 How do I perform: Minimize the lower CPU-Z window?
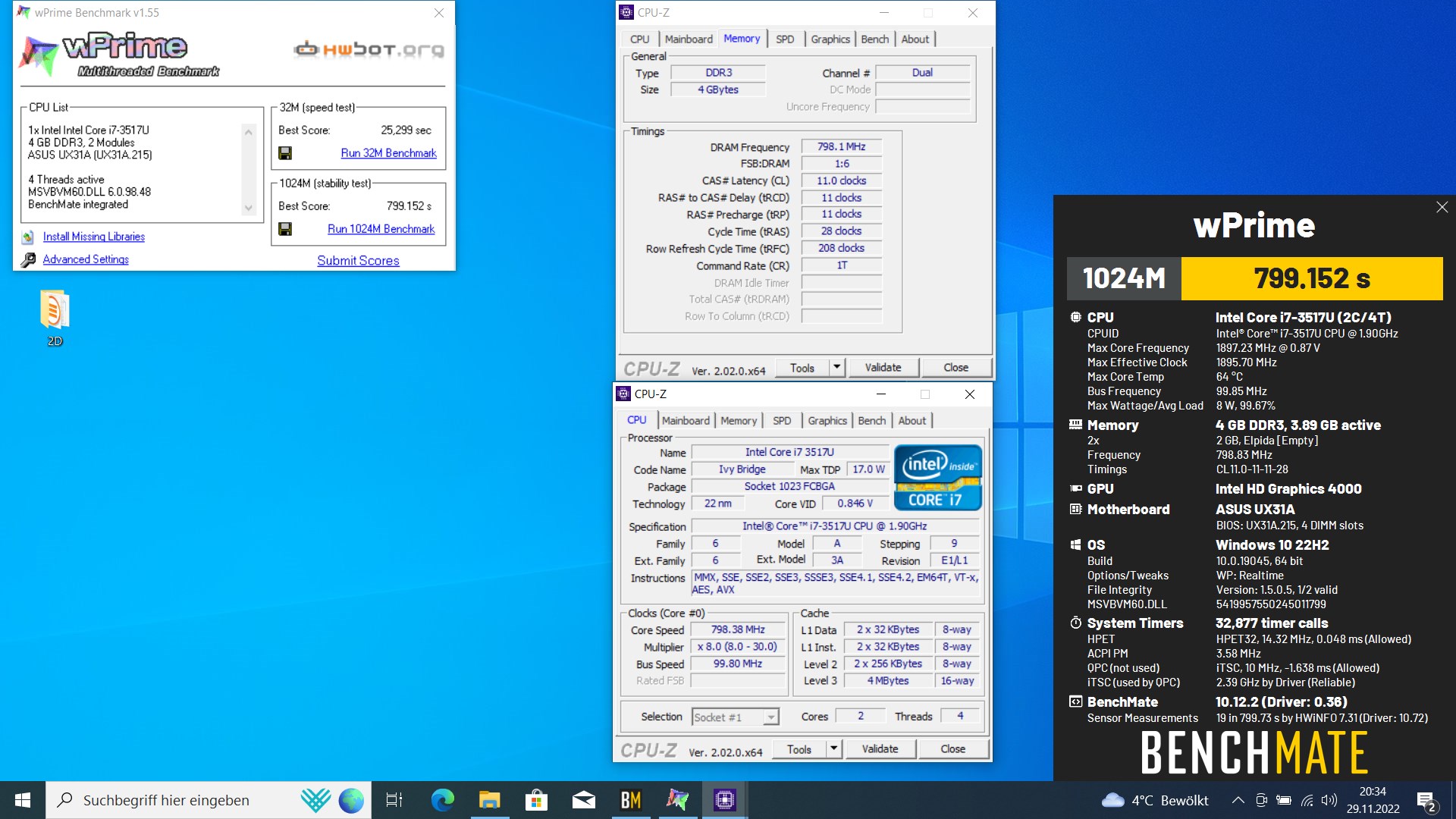tap(881, 394)
